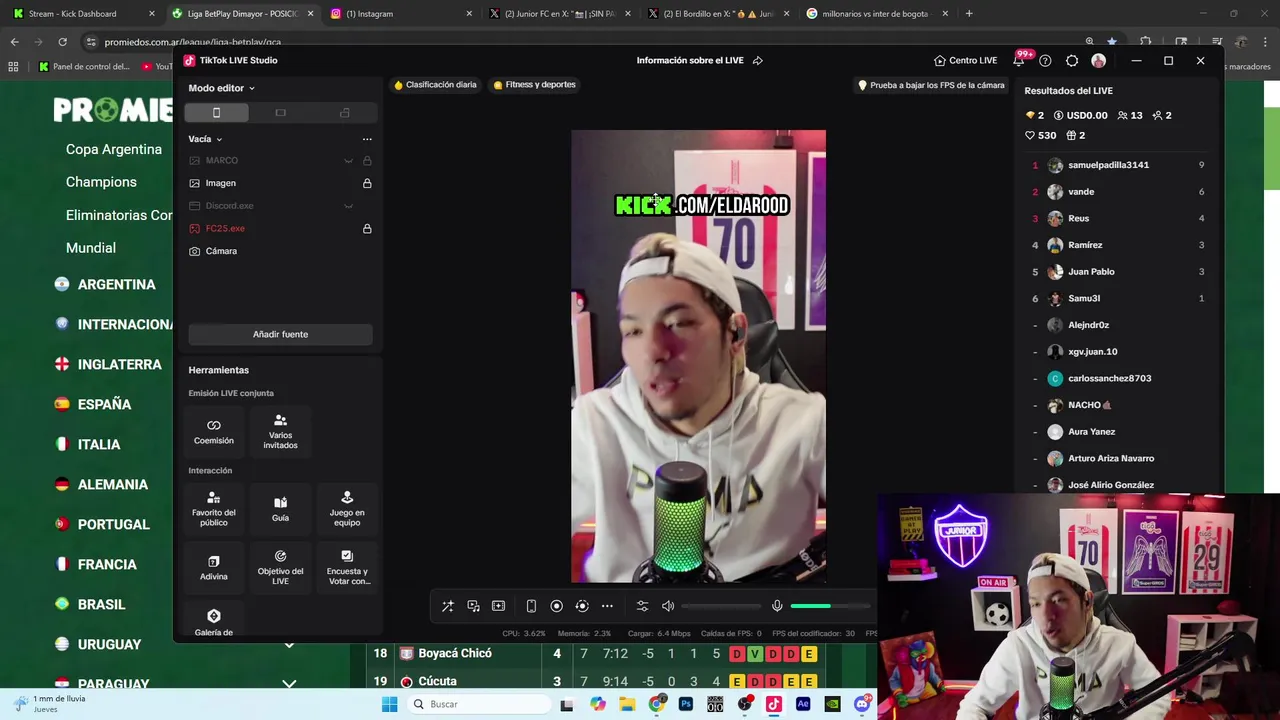Open the Coemisión tool
1280x720 pixels.
click(214, 432)
